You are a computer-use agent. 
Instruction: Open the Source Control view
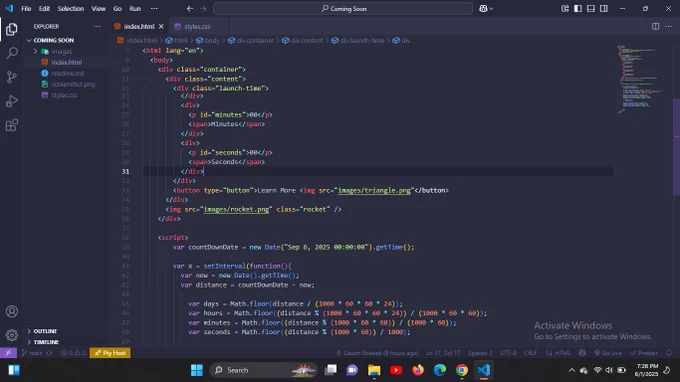[12, 77]
